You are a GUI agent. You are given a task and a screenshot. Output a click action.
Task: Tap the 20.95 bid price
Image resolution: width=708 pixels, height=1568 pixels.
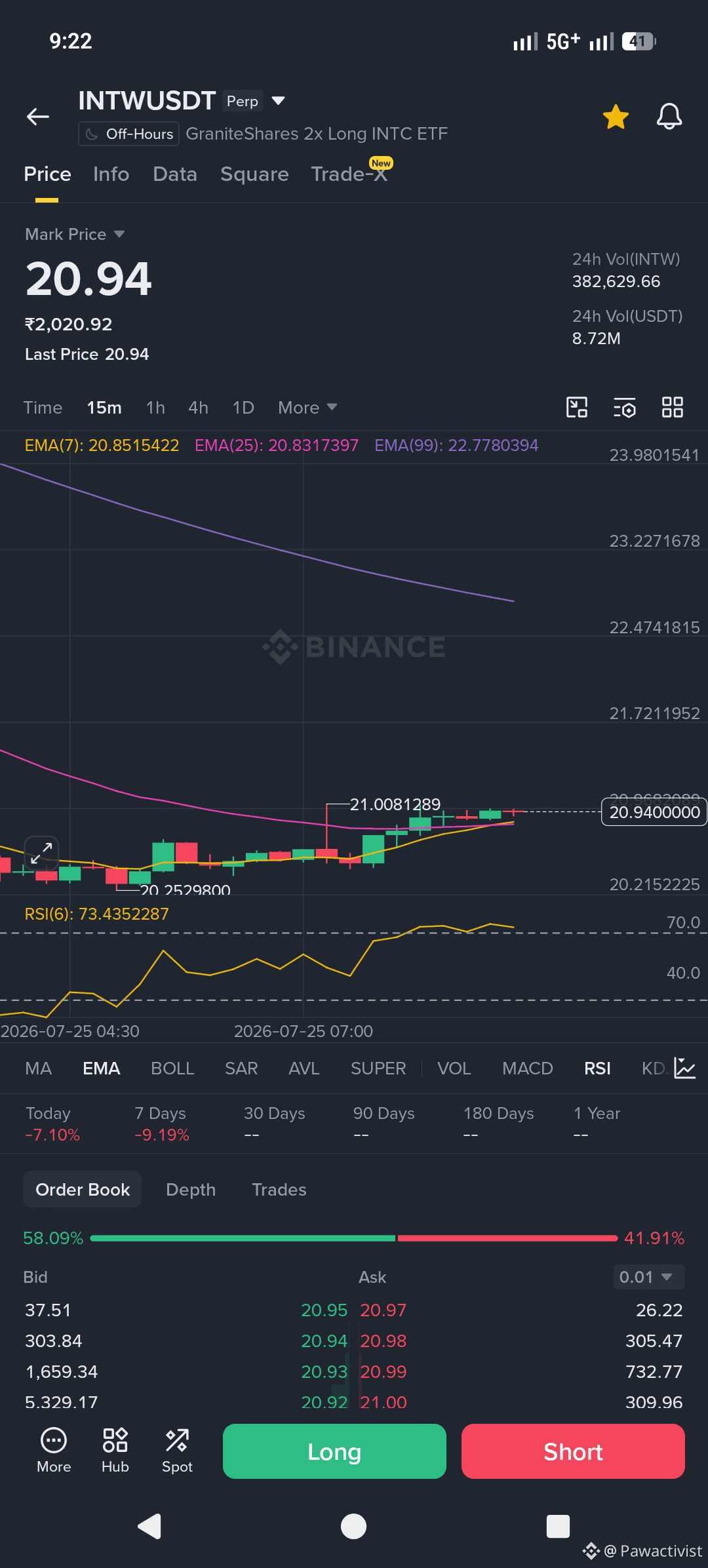[324, 1310]
